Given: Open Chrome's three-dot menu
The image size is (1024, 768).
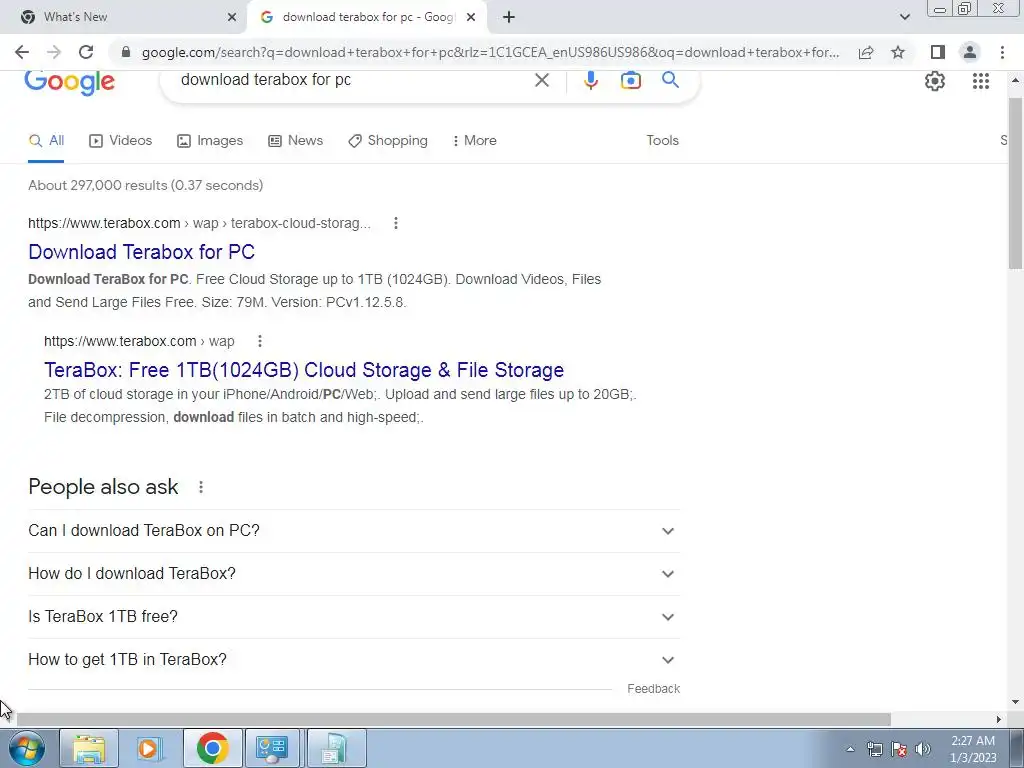Looking at the screenshot, I should 1002,52.
